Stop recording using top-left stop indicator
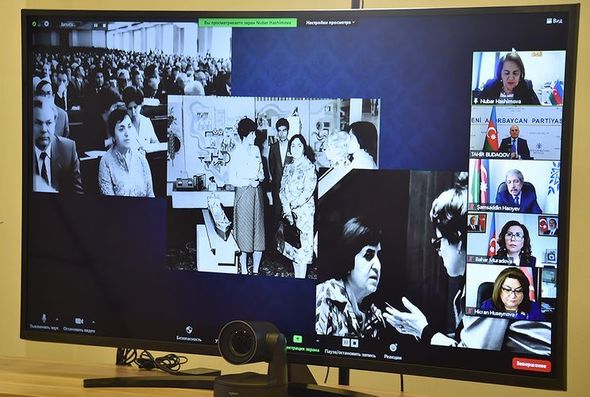This screenshot has width=590, height=397. coord(104,25)
